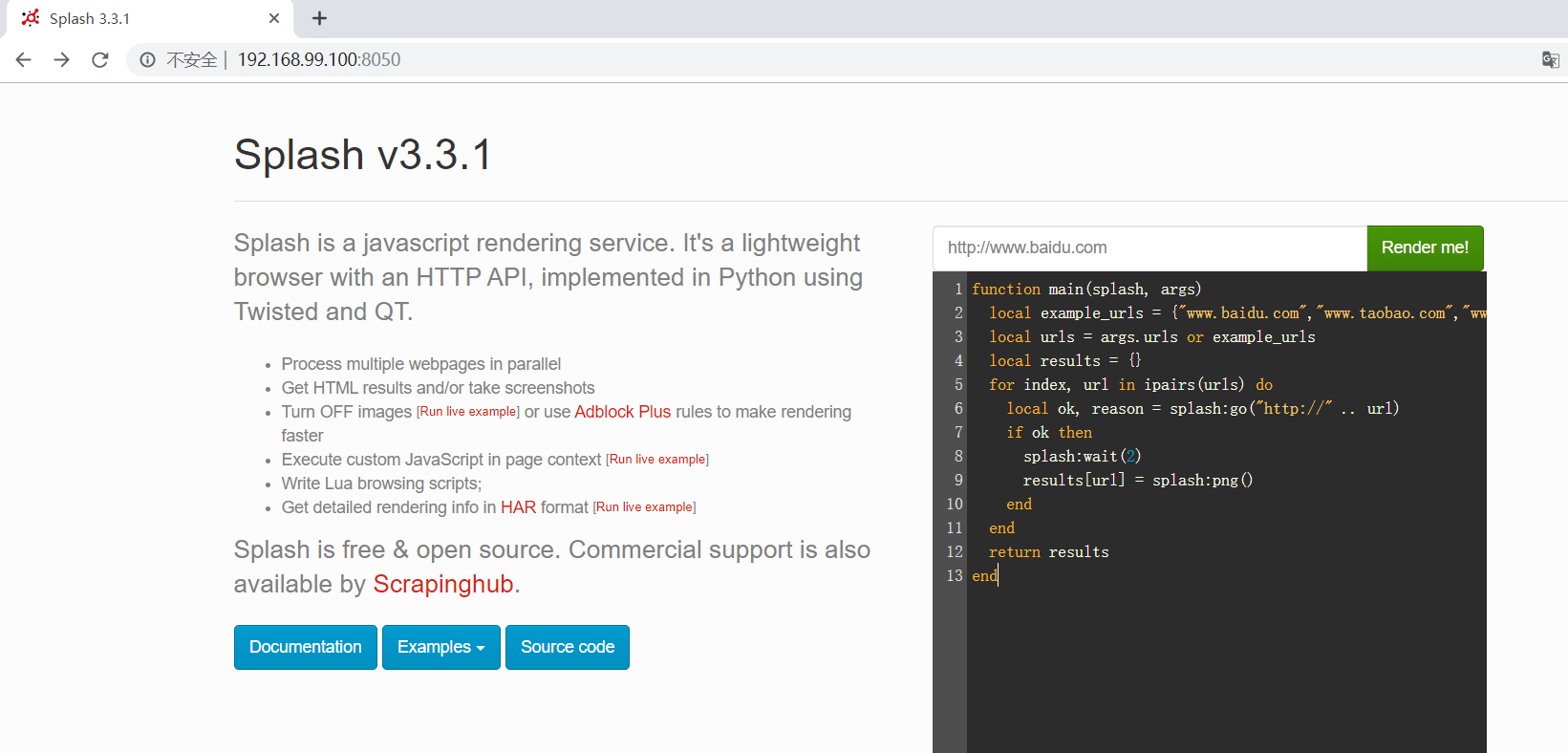Run live example for custom JavaScript

657,460
